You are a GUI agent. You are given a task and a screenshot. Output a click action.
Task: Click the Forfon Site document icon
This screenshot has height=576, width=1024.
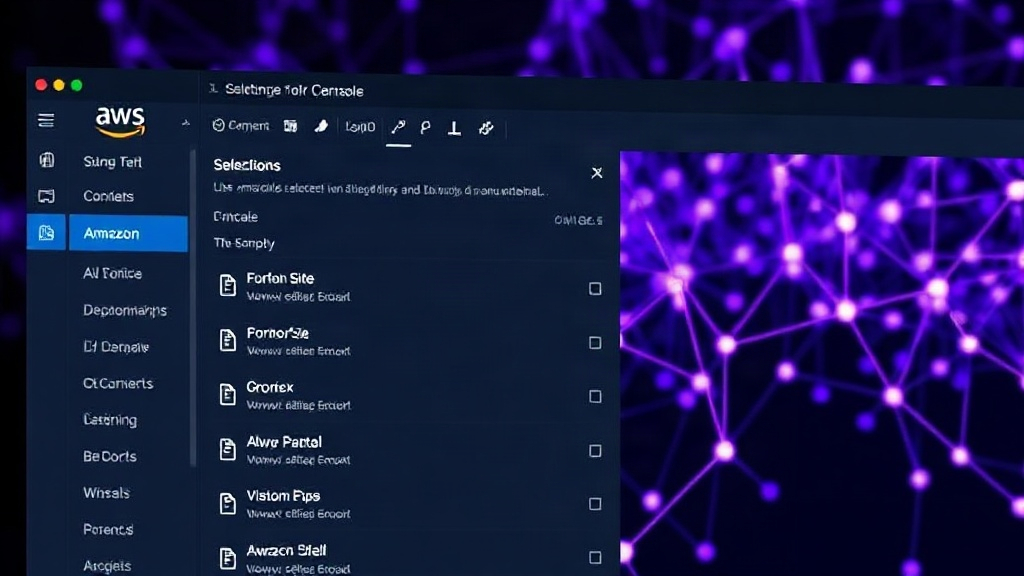227,285
